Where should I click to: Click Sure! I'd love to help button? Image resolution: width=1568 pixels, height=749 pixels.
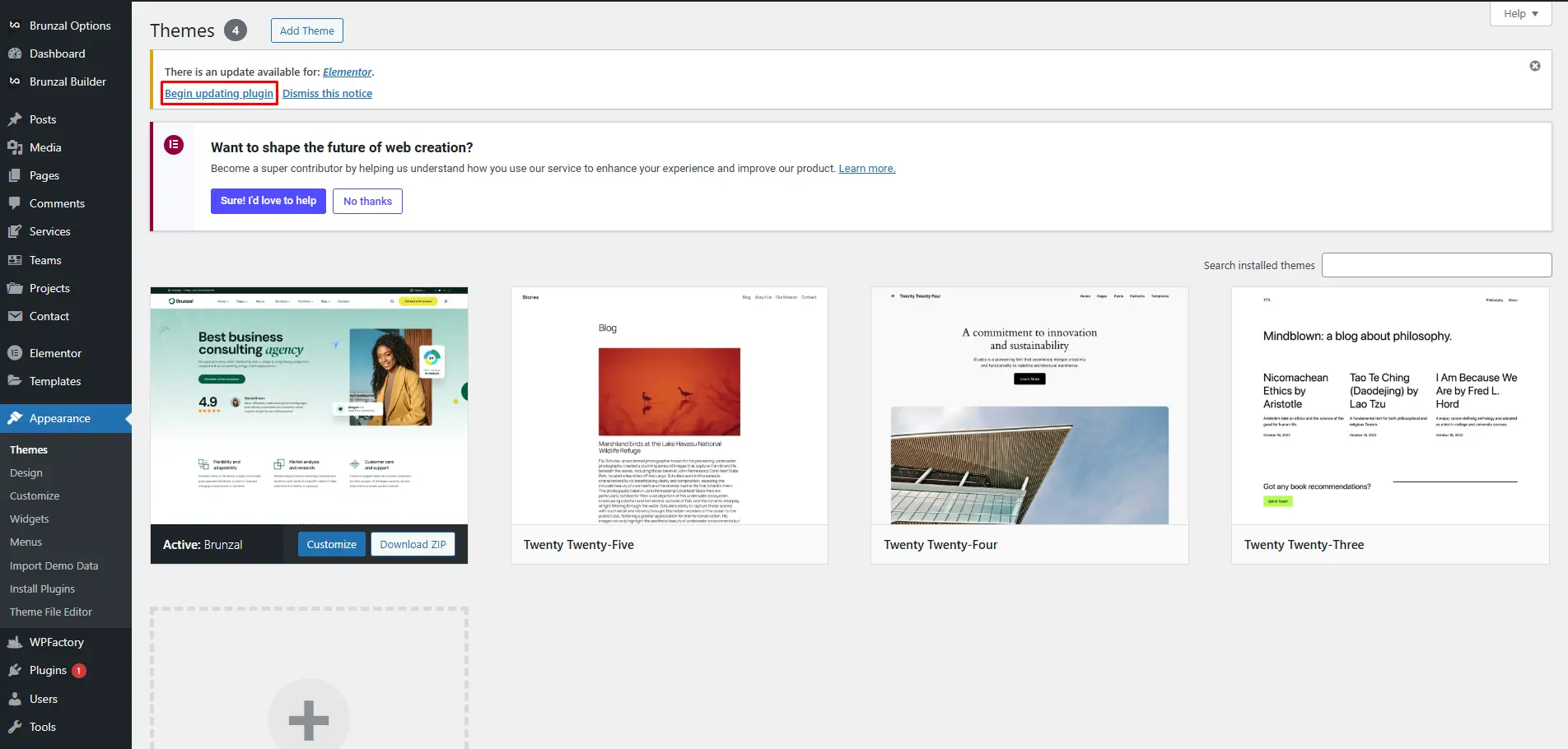pos(268,201)
